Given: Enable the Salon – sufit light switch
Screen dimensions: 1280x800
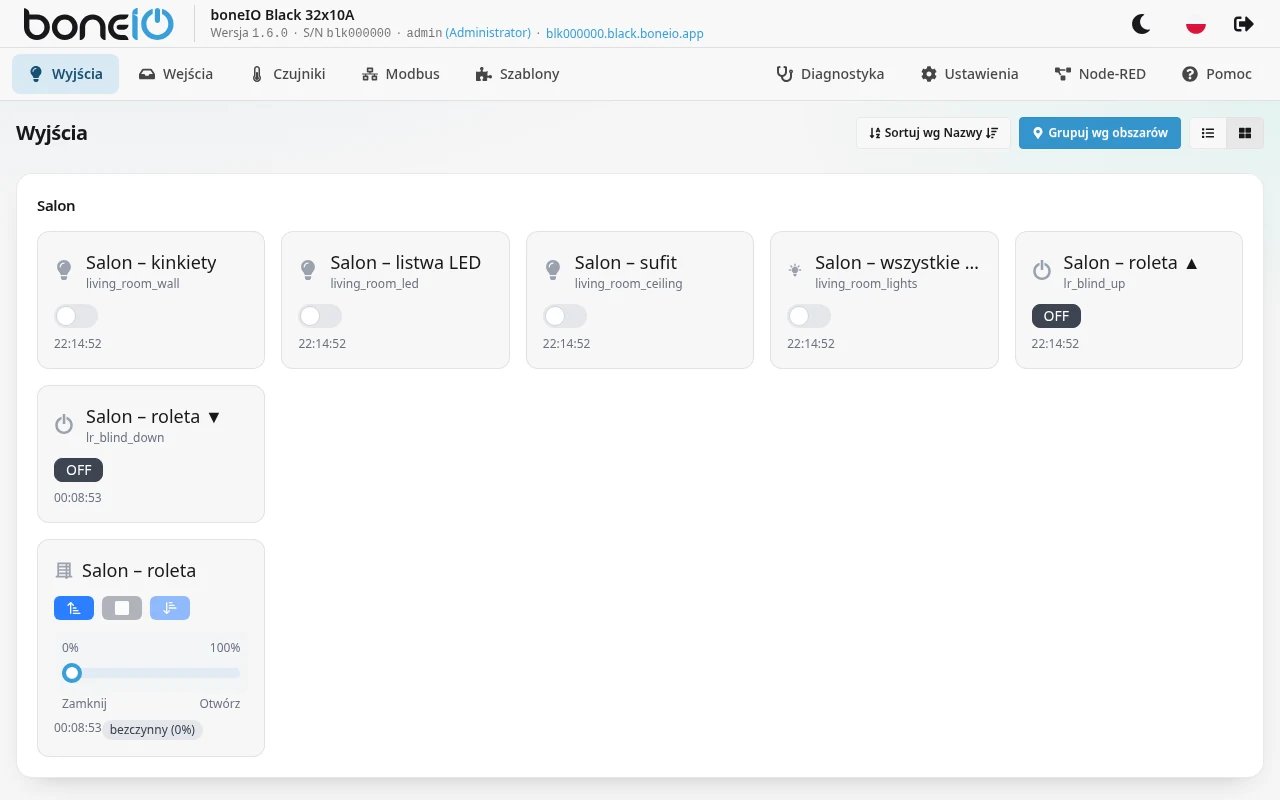Looking at the screenshot, I should click(x=565, y=316).
